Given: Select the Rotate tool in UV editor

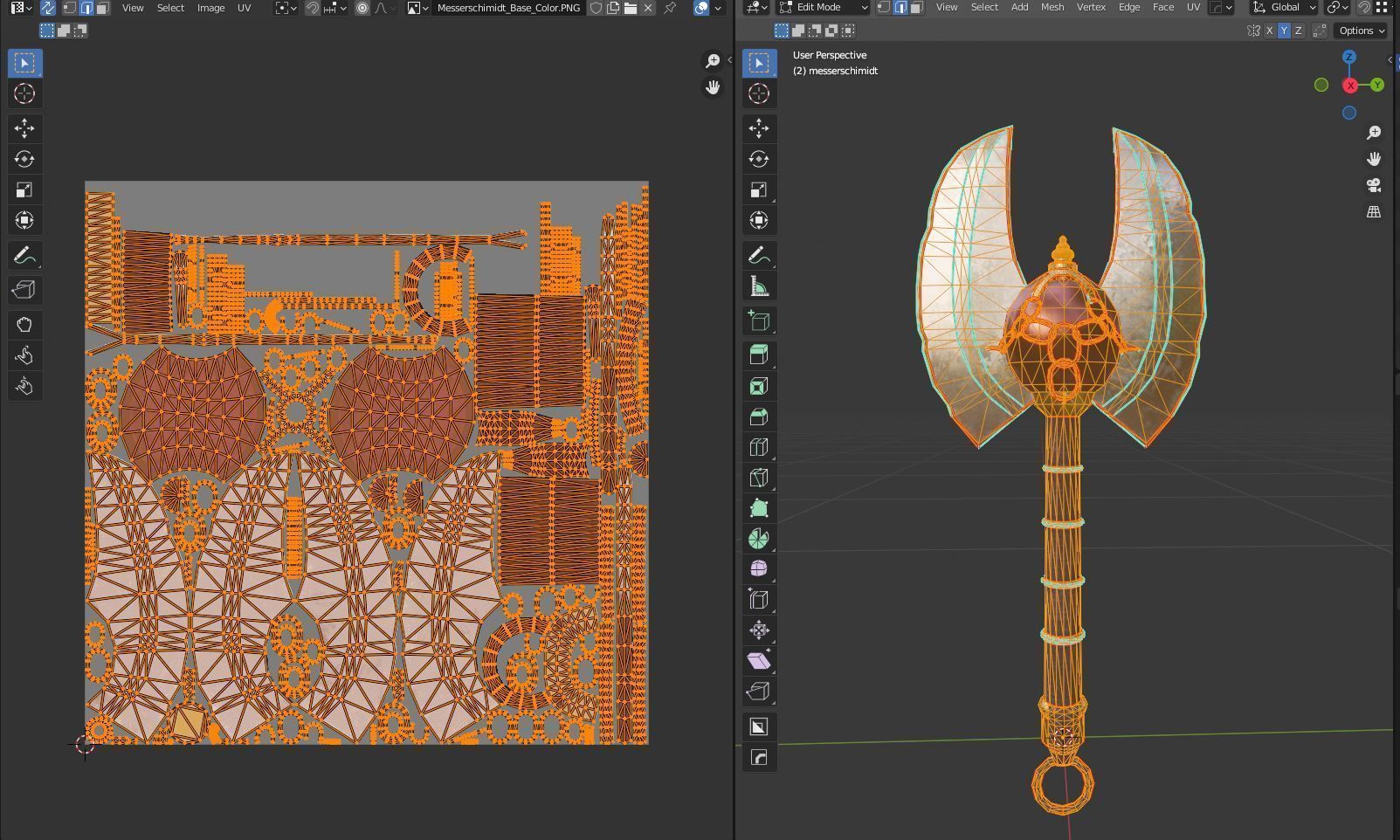Looking at the screenshot, I should tap(24, 159).
